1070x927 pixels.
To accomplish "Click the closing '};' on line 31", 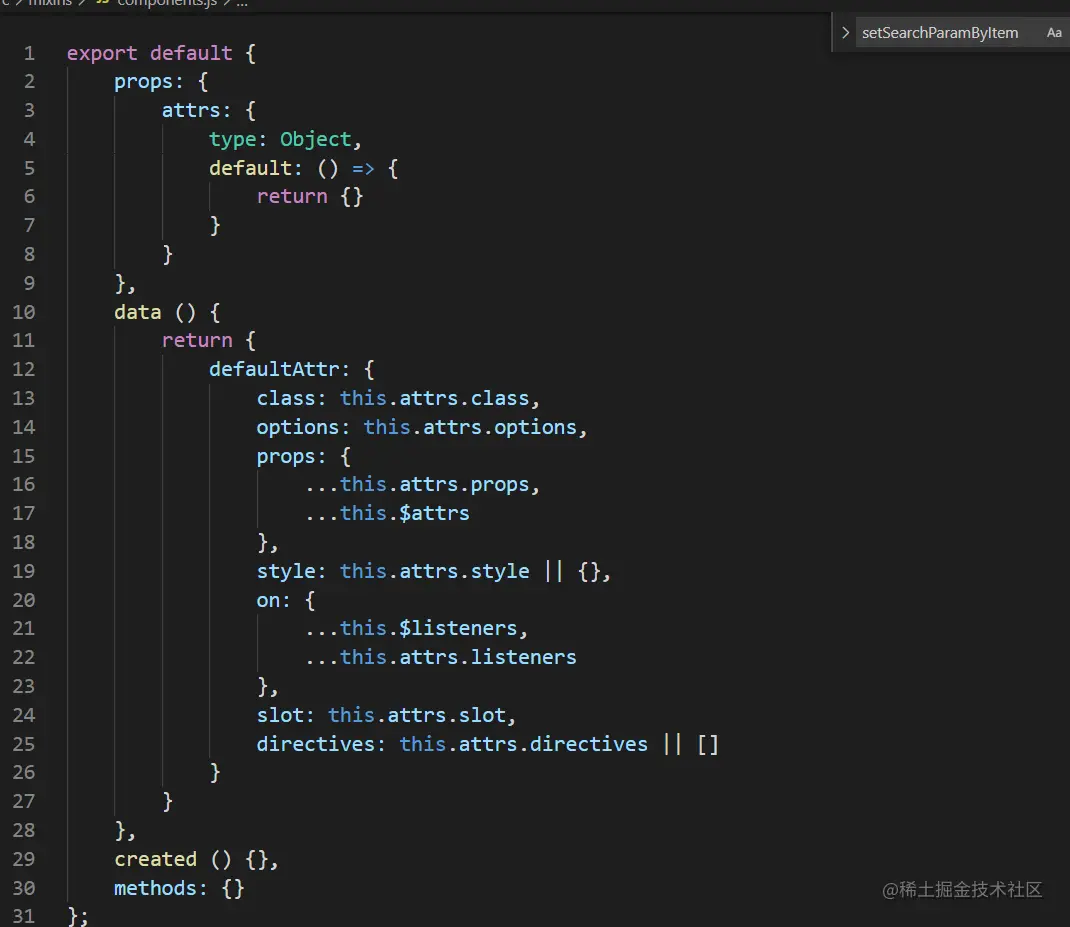I will (x=78, y=916).
